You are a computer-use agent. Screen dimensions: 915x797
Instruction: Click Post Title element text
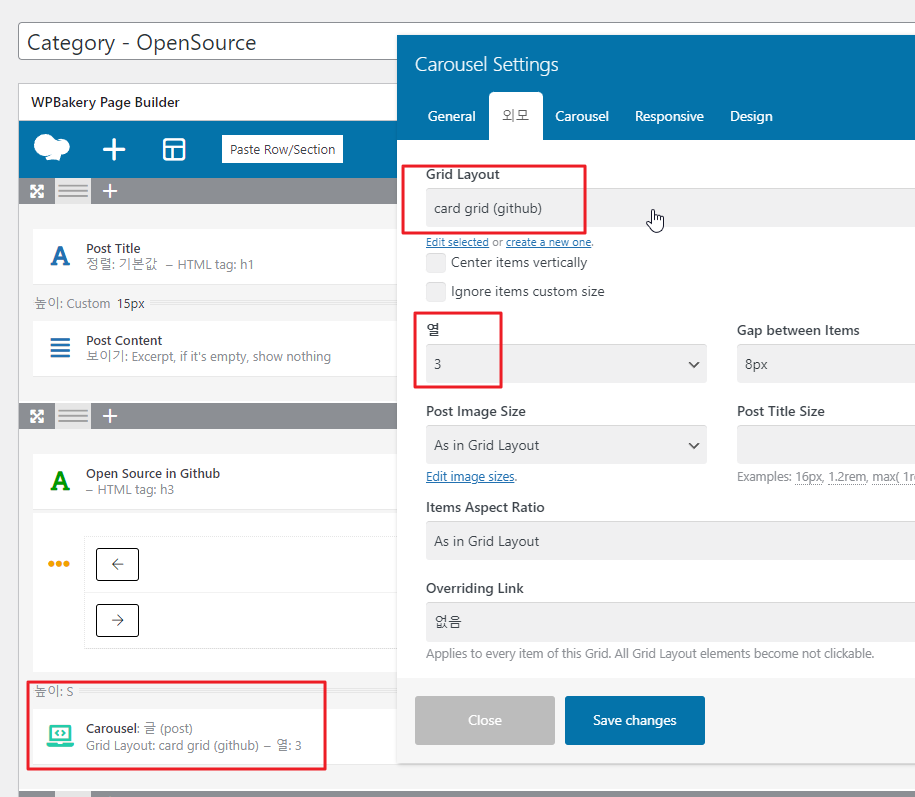[x=113, y=249]
